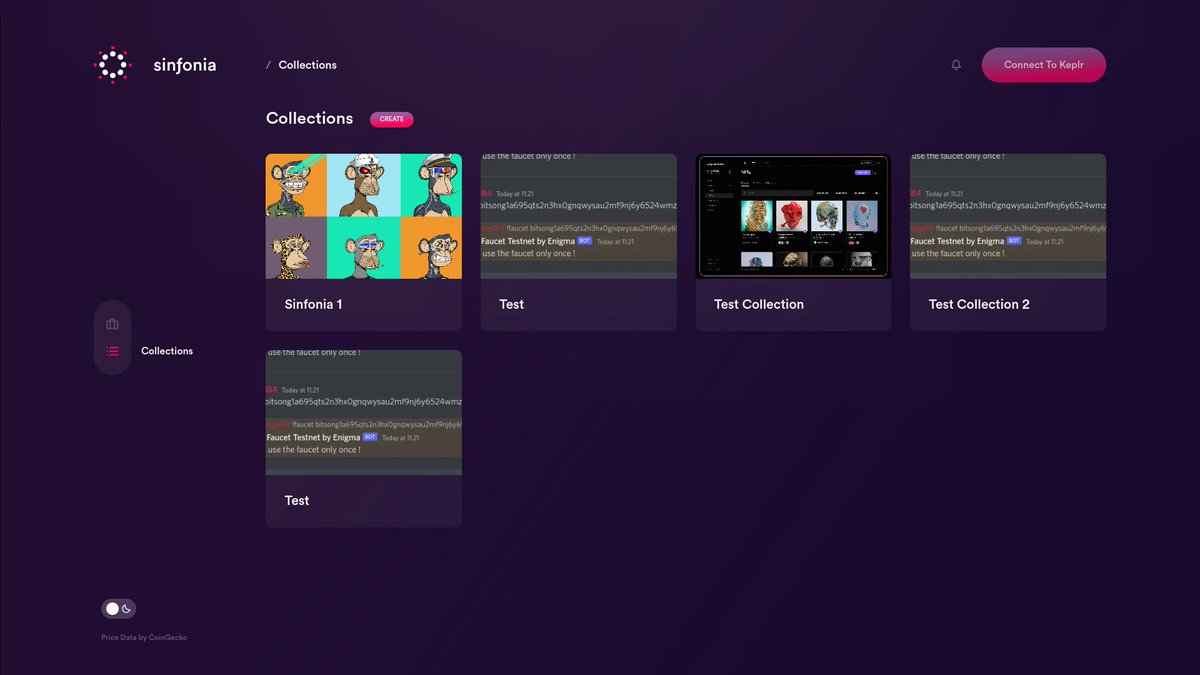
Task: Select the Collections entry in the sidebar
Action: coord(166,351)
